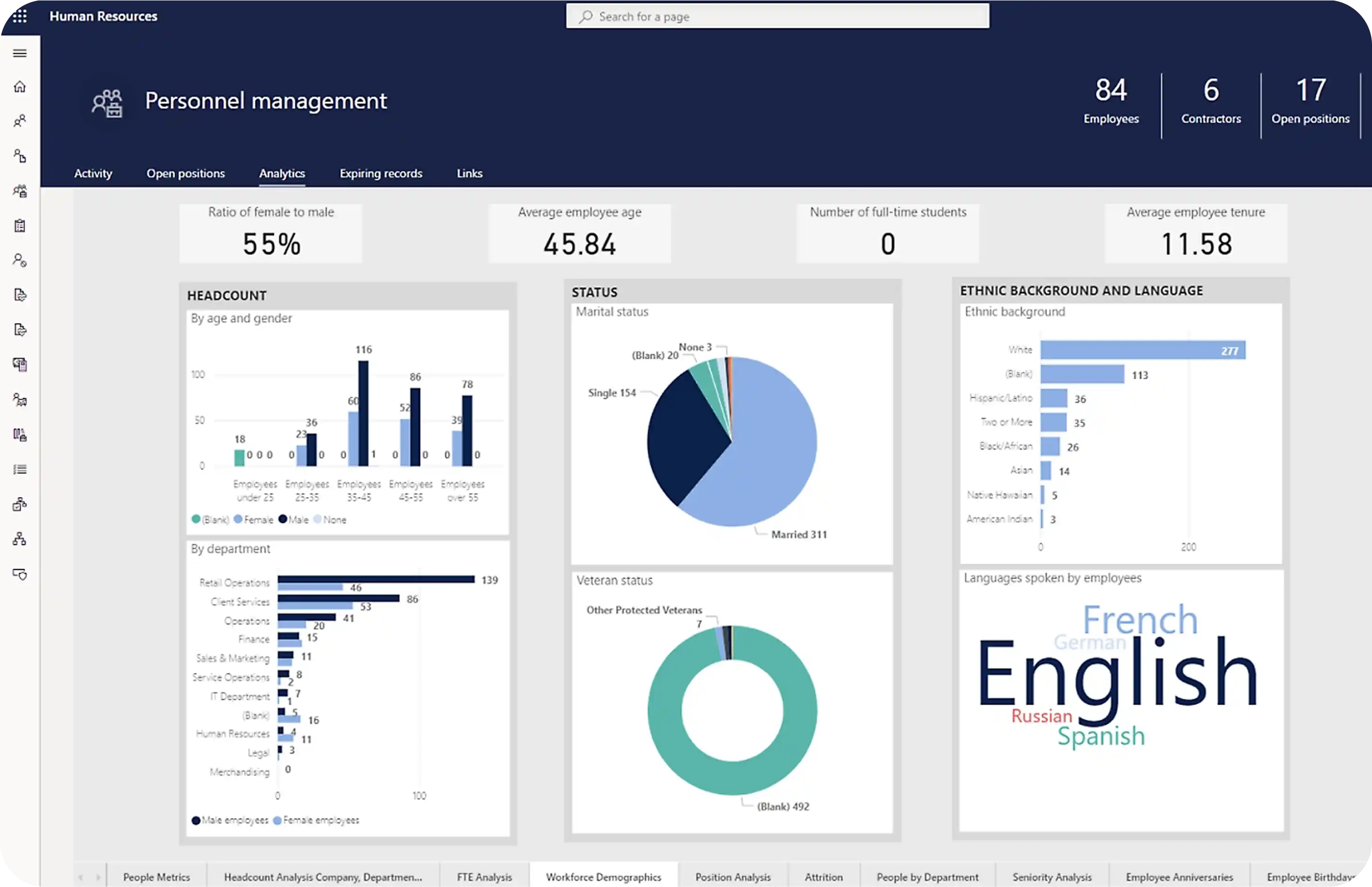Open the Expiring records tab
1372x887 pixels.
coord(380,173)
